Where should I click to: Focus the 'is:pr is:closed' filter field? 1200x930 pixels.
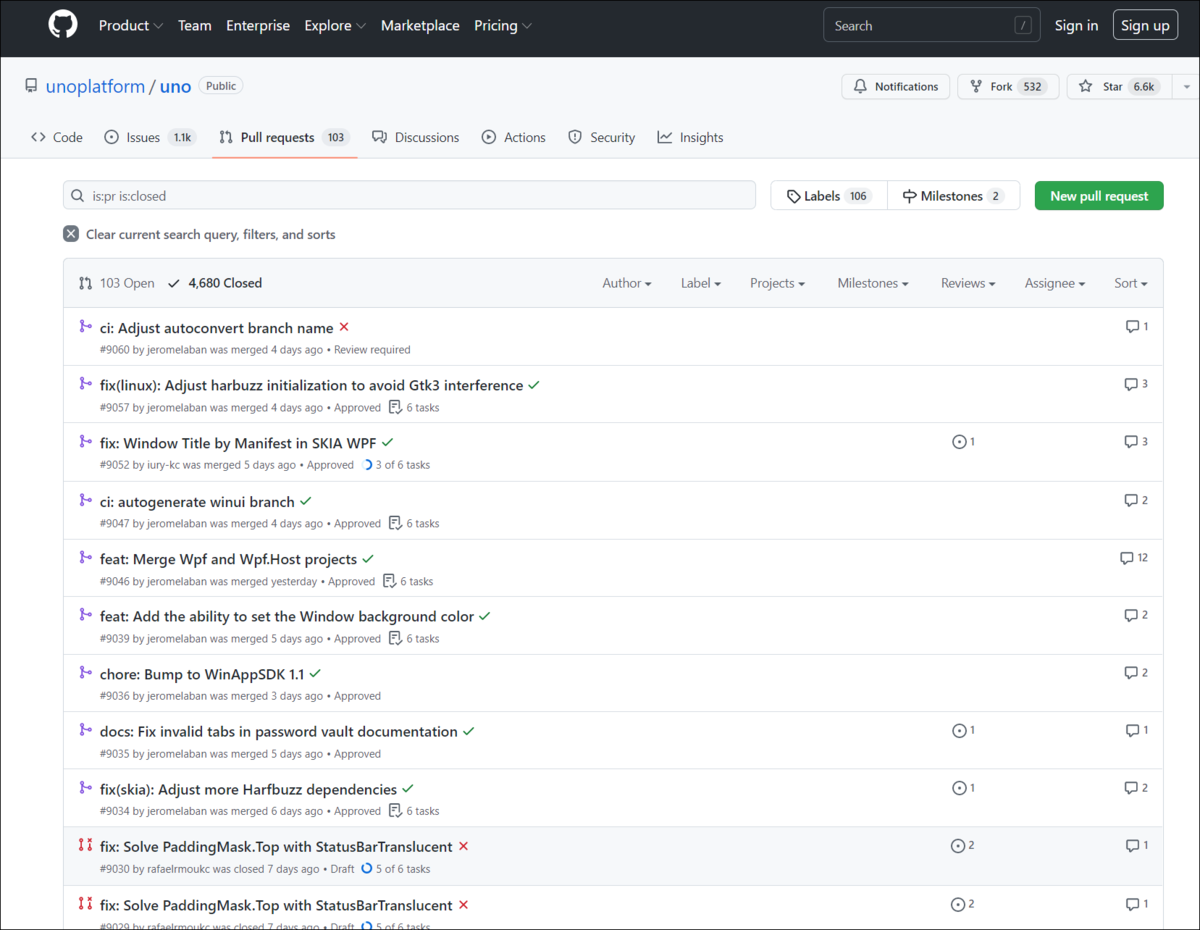point(409,196)
